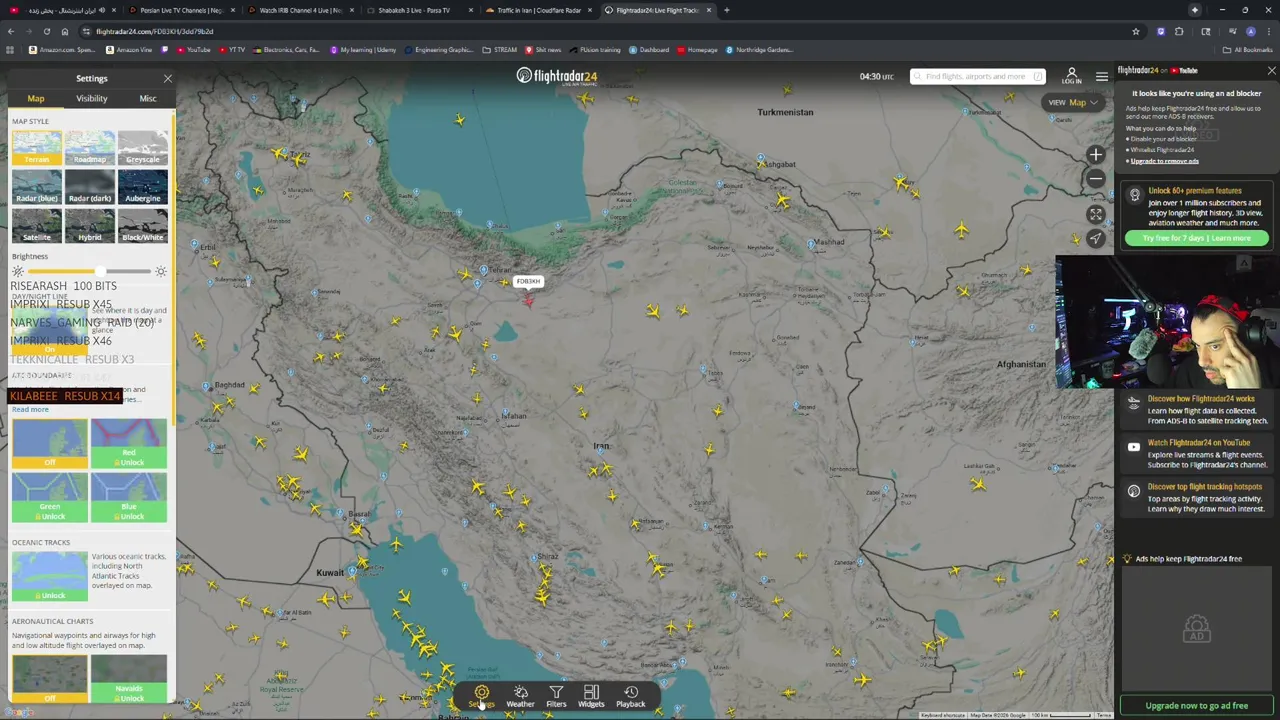Reload the browser page

pos(46,31)
